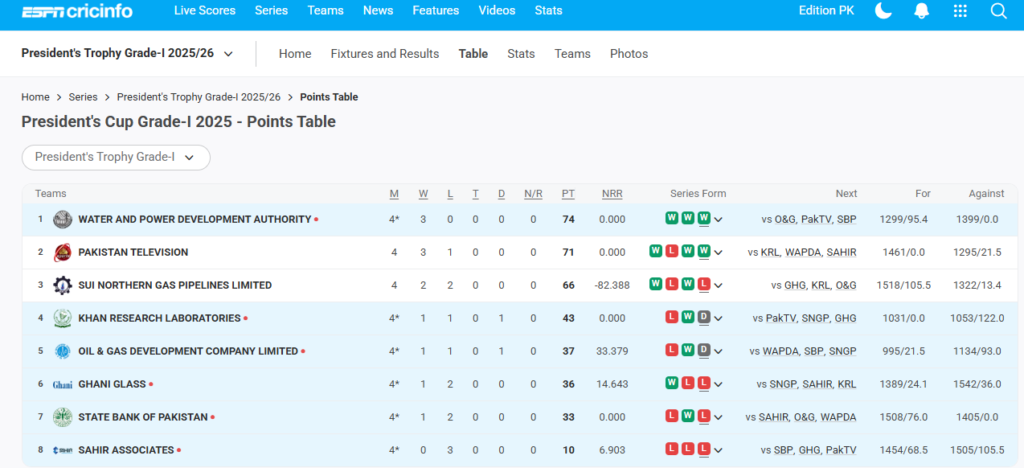
Task: Expand Pakistan Television series form chevron
Action: pyautogui.click(x=718, y=252)
